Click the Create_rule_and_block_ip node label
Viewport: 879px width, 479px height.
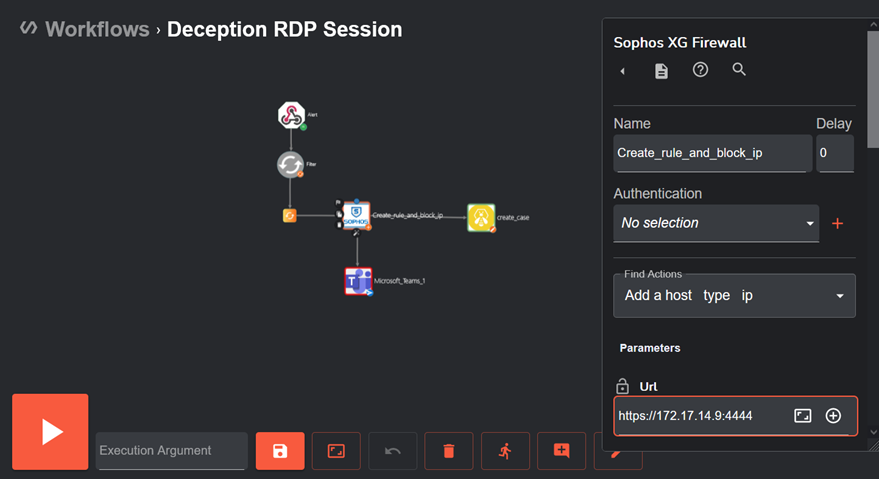(408, 215)
